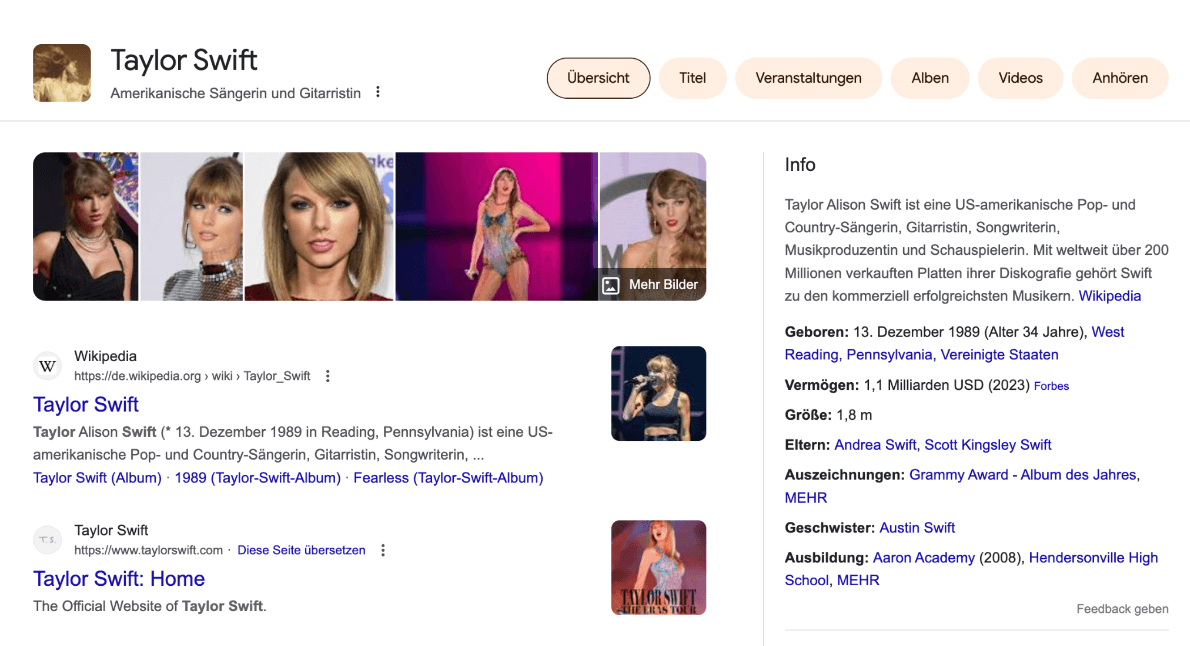Click the Andrea Swift link

pos(875,445)
